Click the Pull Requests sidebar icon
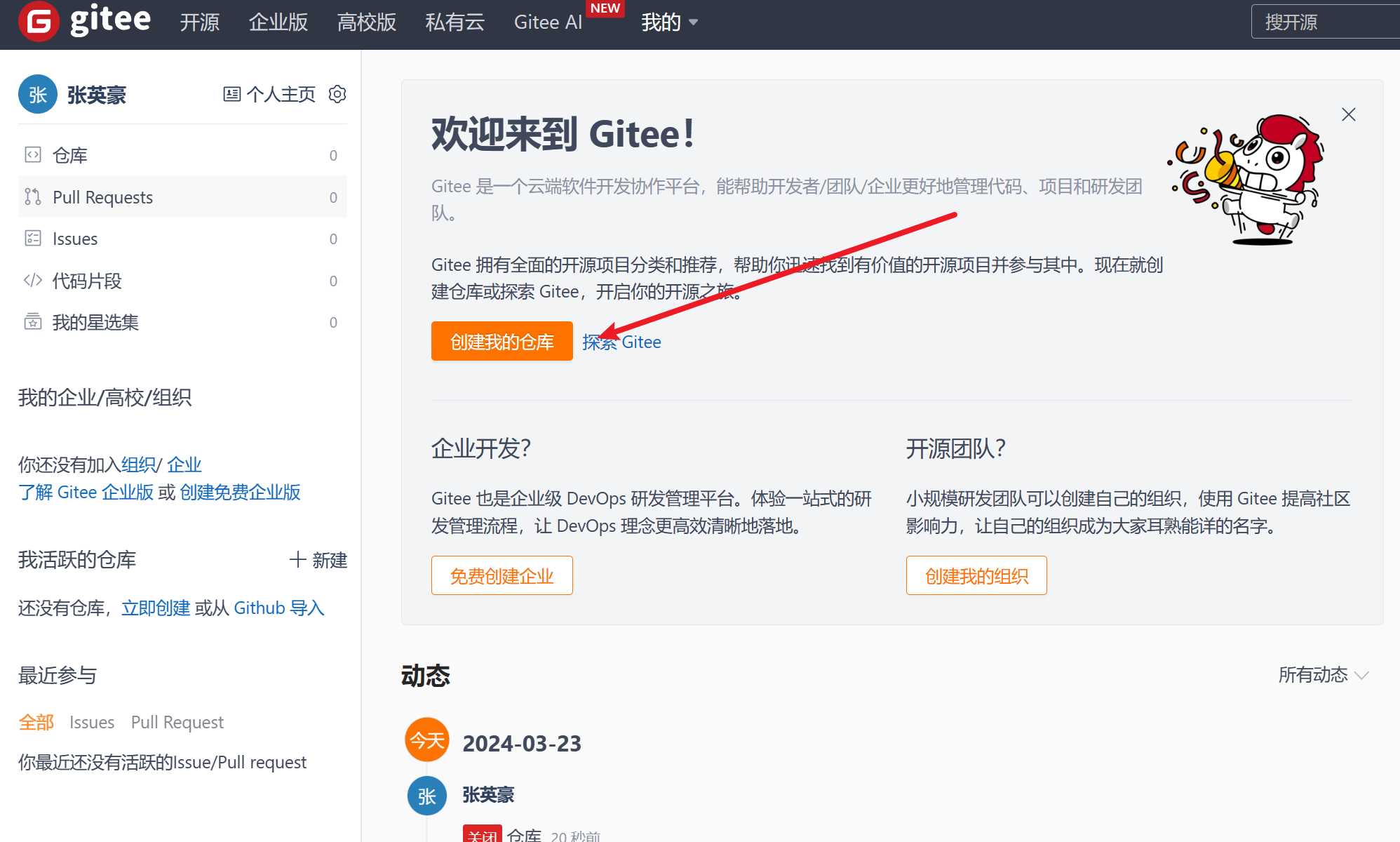This screenshot has width=1400, height=842. [x=33, y=197]
